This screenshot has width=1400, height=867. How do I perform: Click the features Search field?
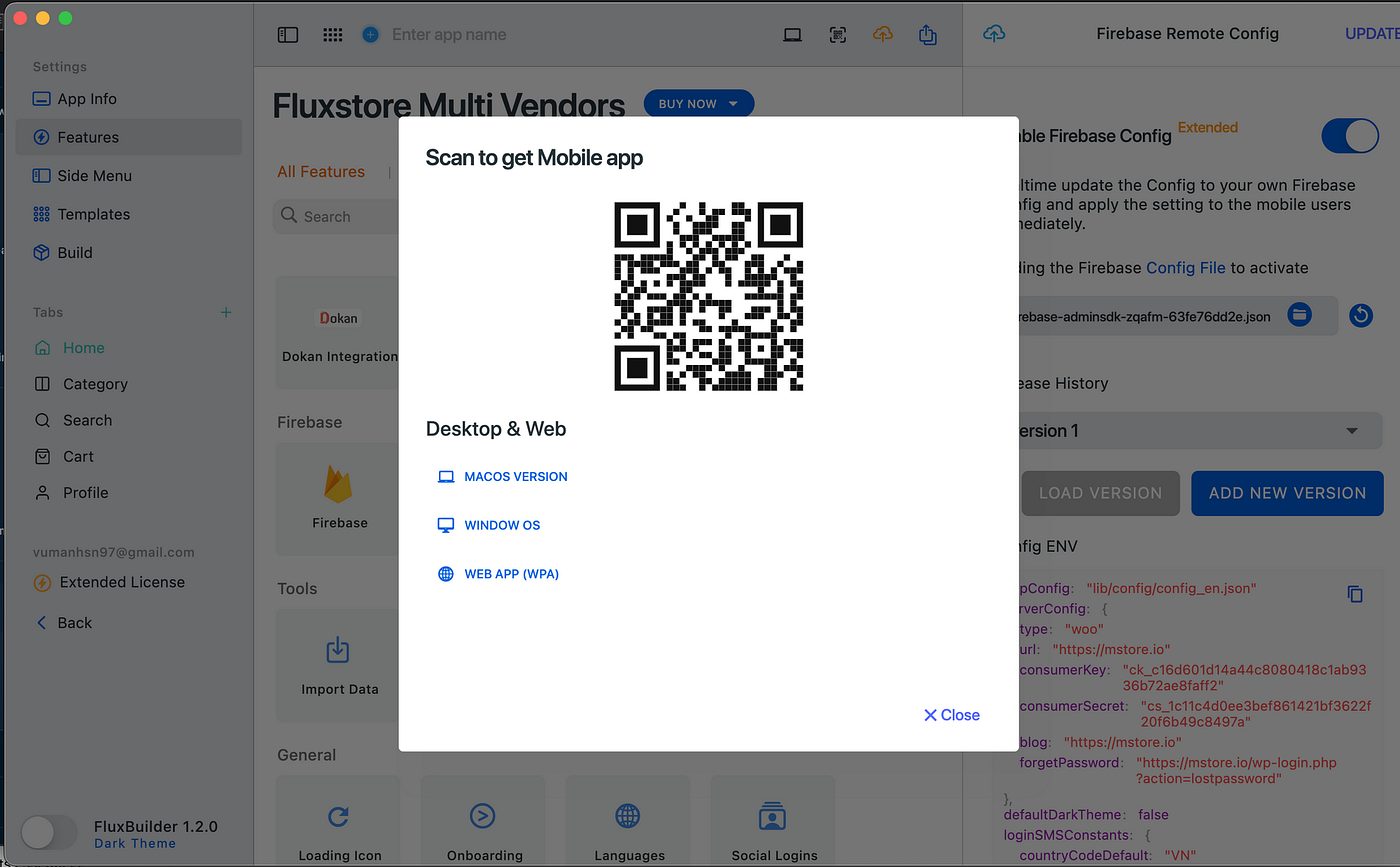[336, 216]
